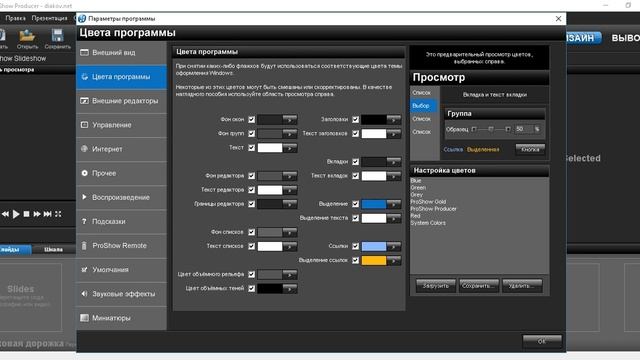Toggle the Заголовки checkbox
This screenshot has height=360, width=640.
tap(356, 120)
